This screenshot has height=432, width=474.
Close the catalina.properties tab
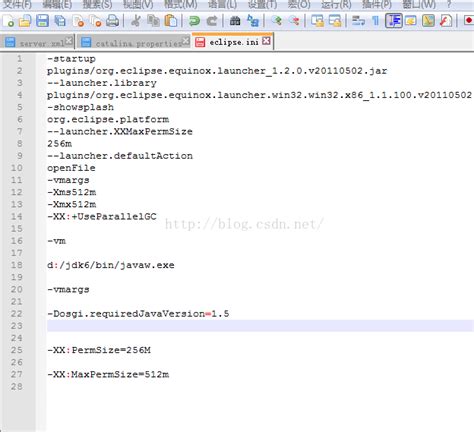click(185, 41)
